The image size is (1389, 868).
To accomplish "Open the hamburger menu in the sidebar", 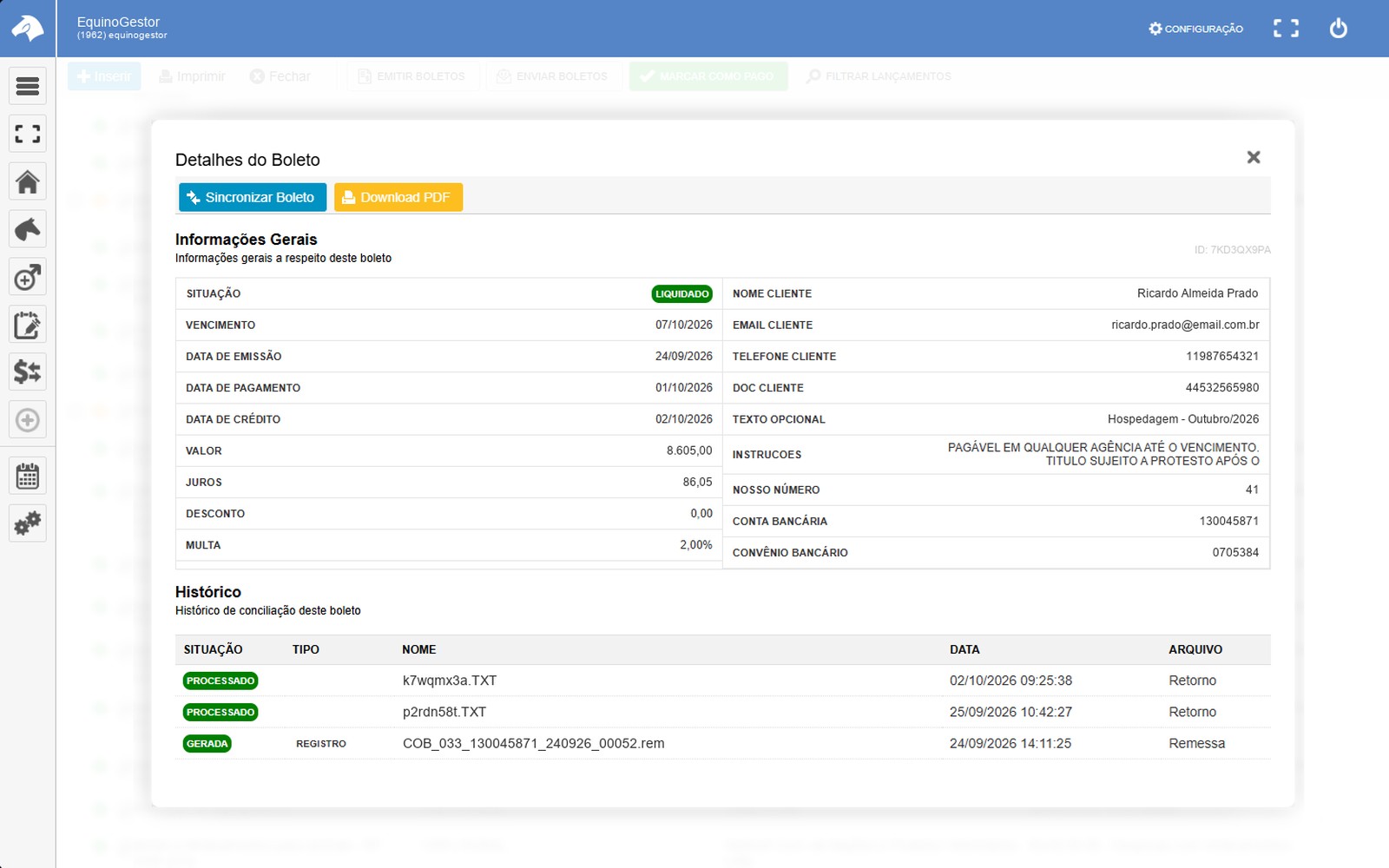I will coord(28,86).
